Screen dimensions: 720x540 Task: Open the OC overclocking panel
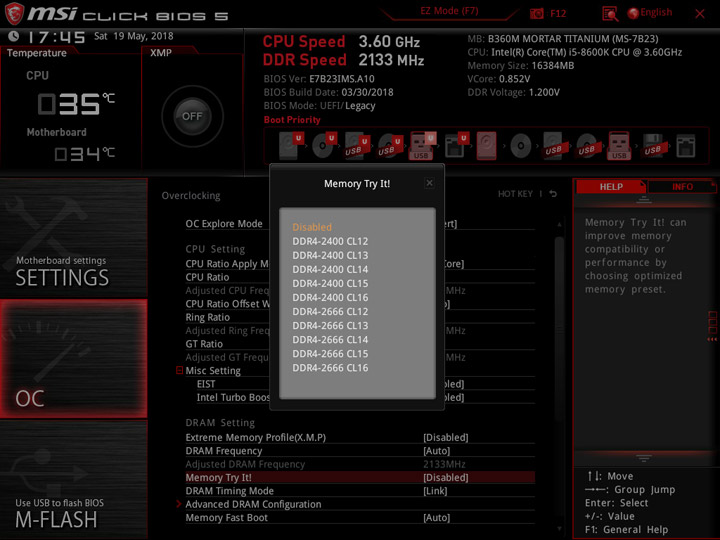click(x=73, y=359)
